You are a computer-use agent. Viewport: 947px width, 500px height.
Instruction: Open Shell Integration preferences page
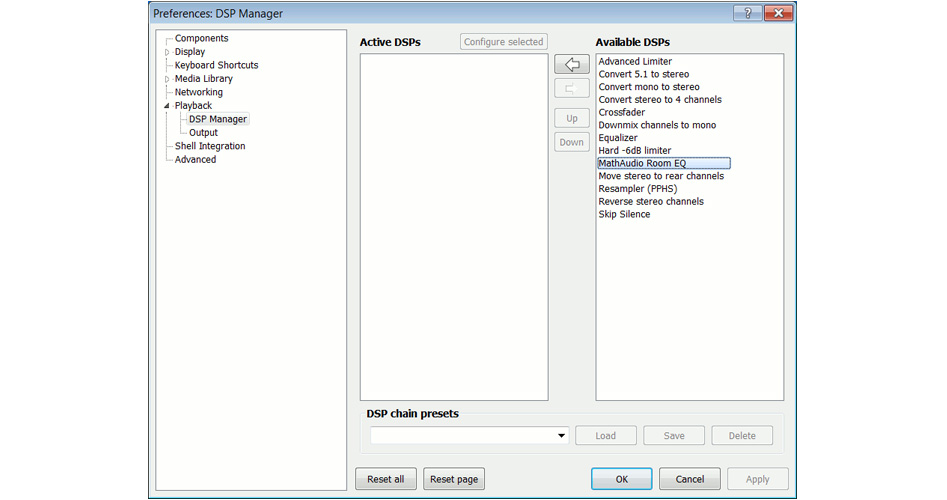(210, 146)
